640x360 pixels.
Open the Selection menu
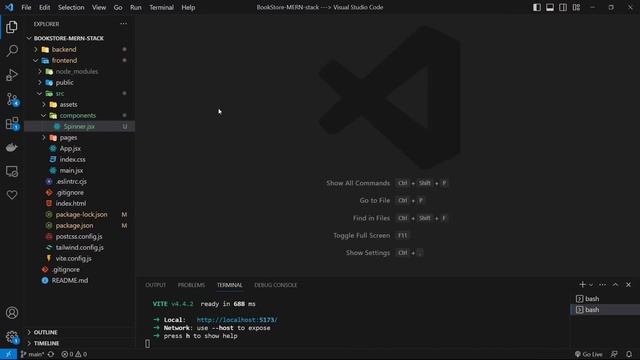pos(71,7)
